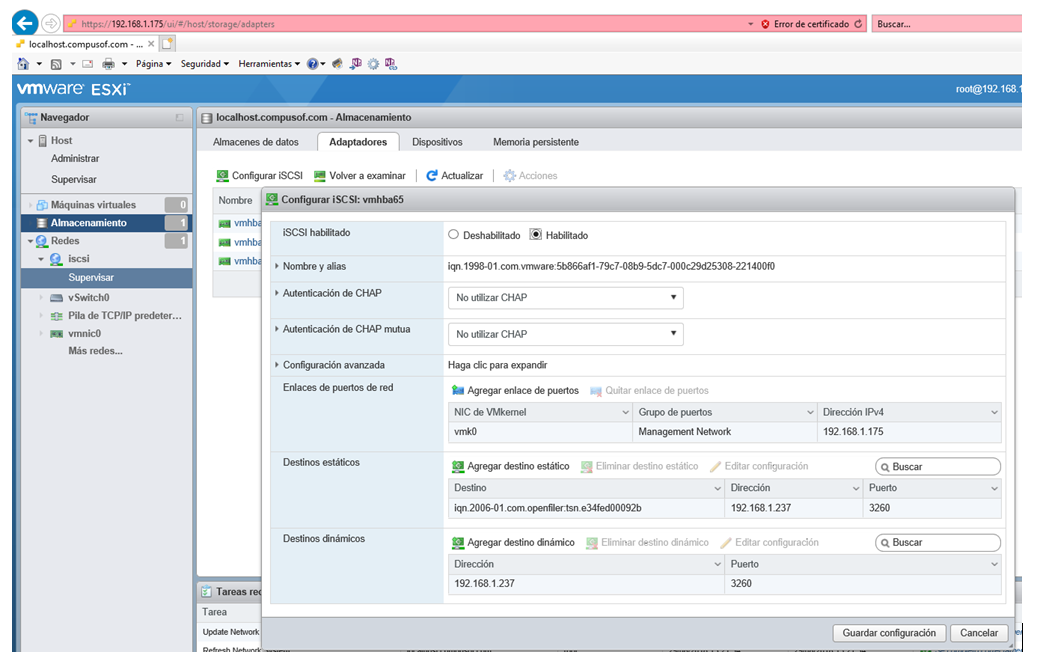Screen dimensions: 1041x671
Task: Click the Acciones gear icon
Action: point(509,176)
